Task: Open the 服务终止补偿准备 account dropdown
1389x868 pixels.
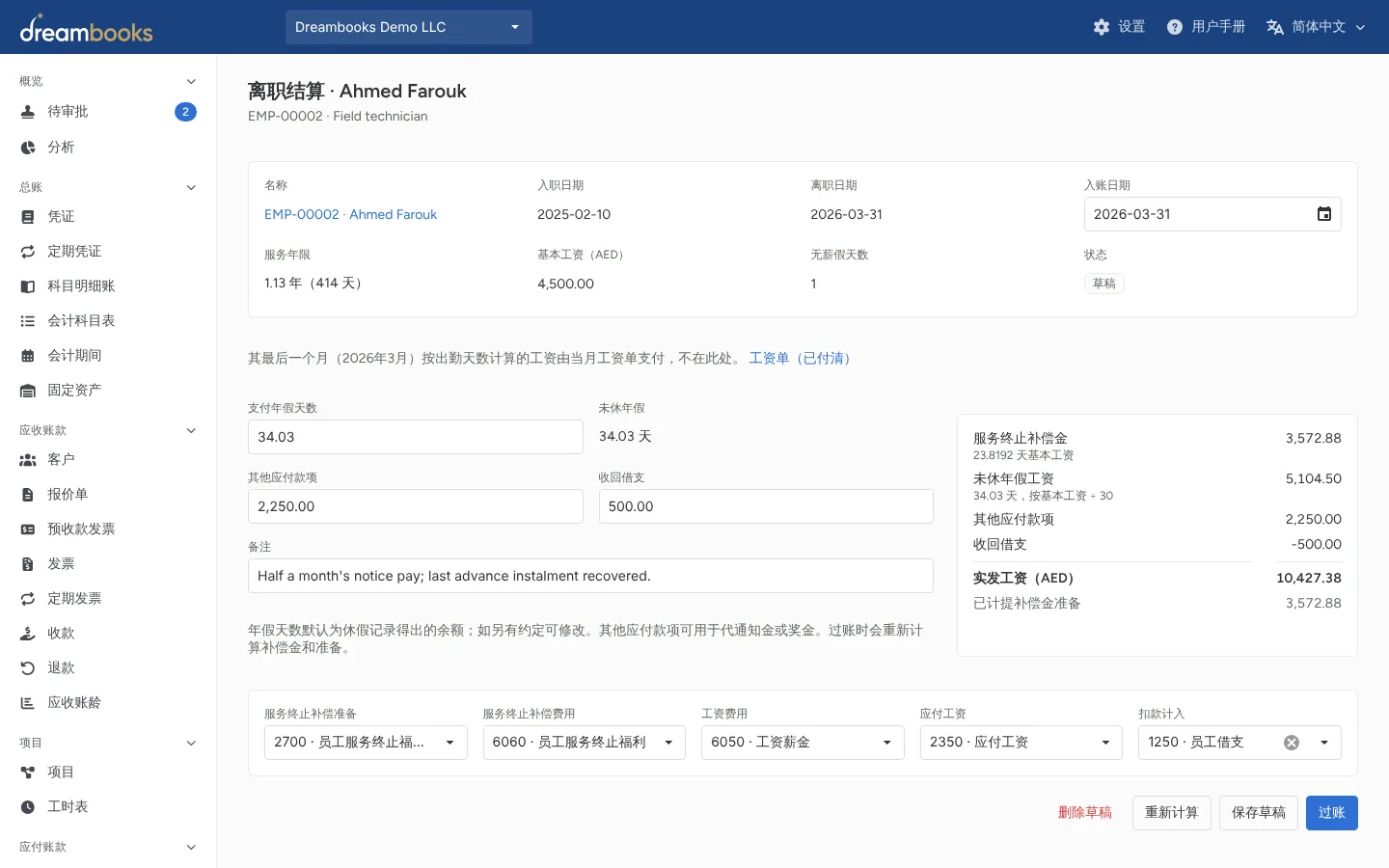Action: coord(366,743)
